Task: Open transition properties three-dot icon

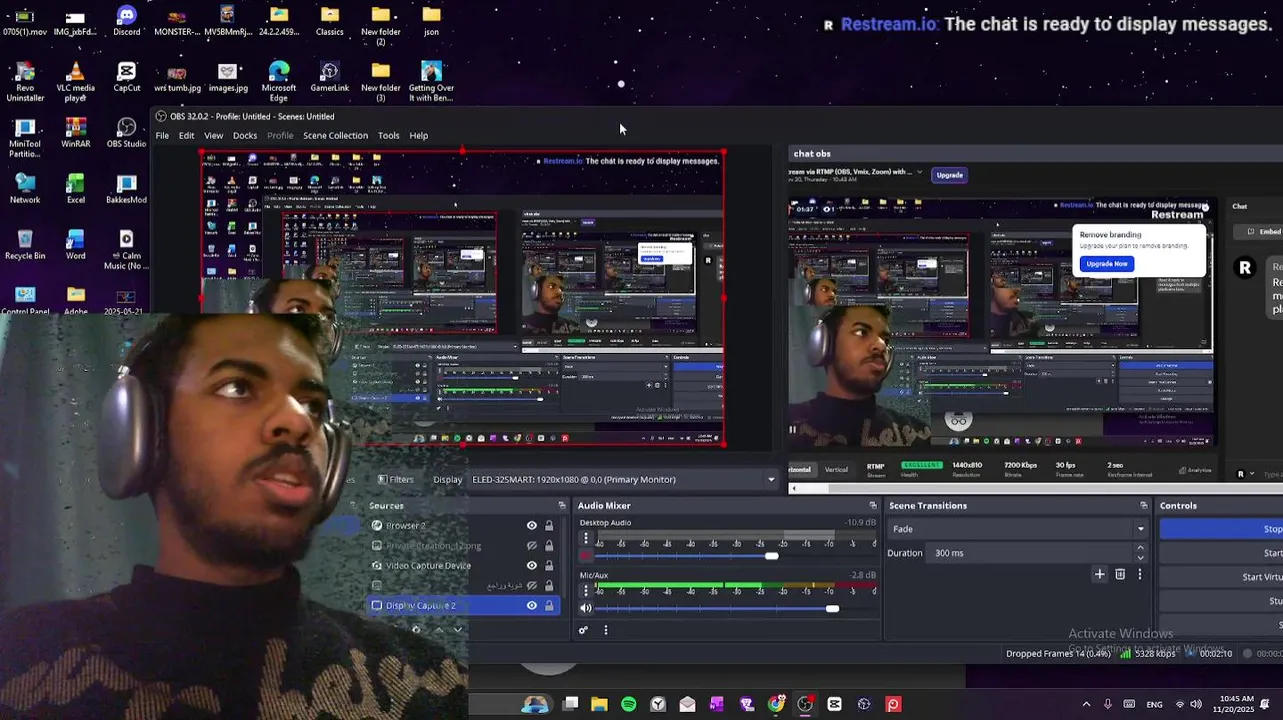Action: [1139, 574]
